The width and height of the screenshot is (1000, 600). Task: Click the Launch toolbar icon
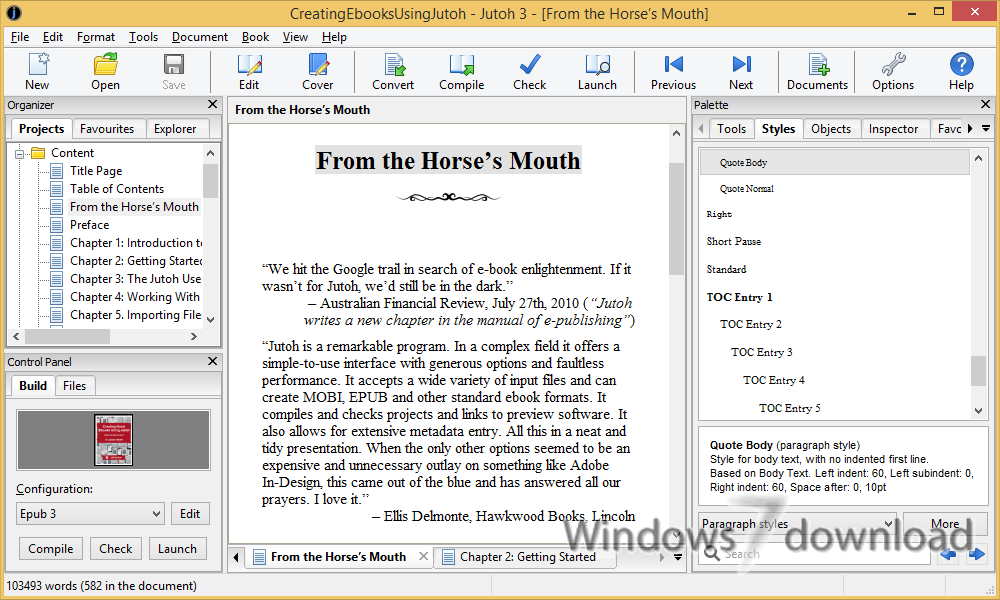tap(598, 71)
